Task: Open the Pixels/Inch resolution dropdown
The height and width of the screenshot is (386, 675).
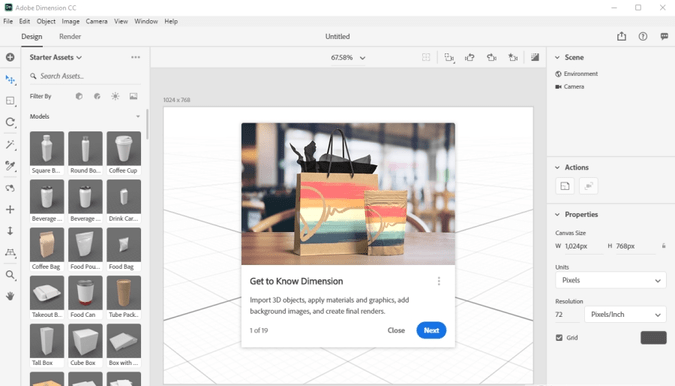Action: (625, 315)
